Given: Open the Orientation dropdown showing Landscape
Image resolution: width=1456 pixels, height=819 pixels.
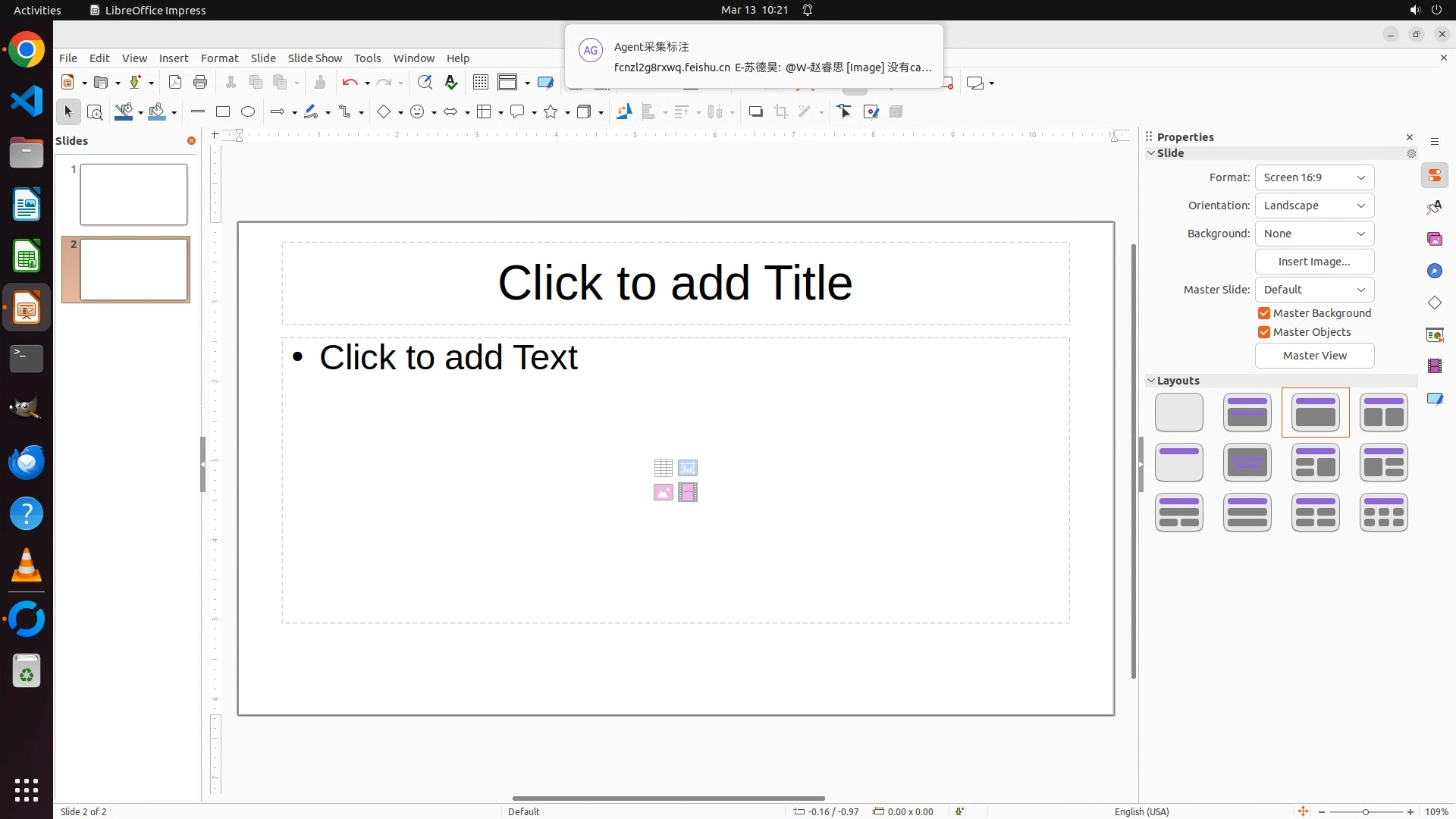Looking at the screenshot, I should 1314,206.
